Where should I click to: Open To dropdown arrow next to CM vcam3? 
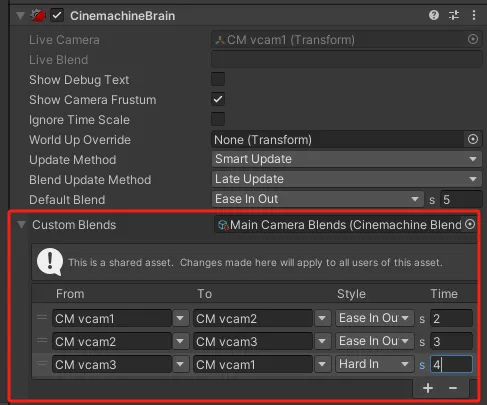(x=322, y=341)
